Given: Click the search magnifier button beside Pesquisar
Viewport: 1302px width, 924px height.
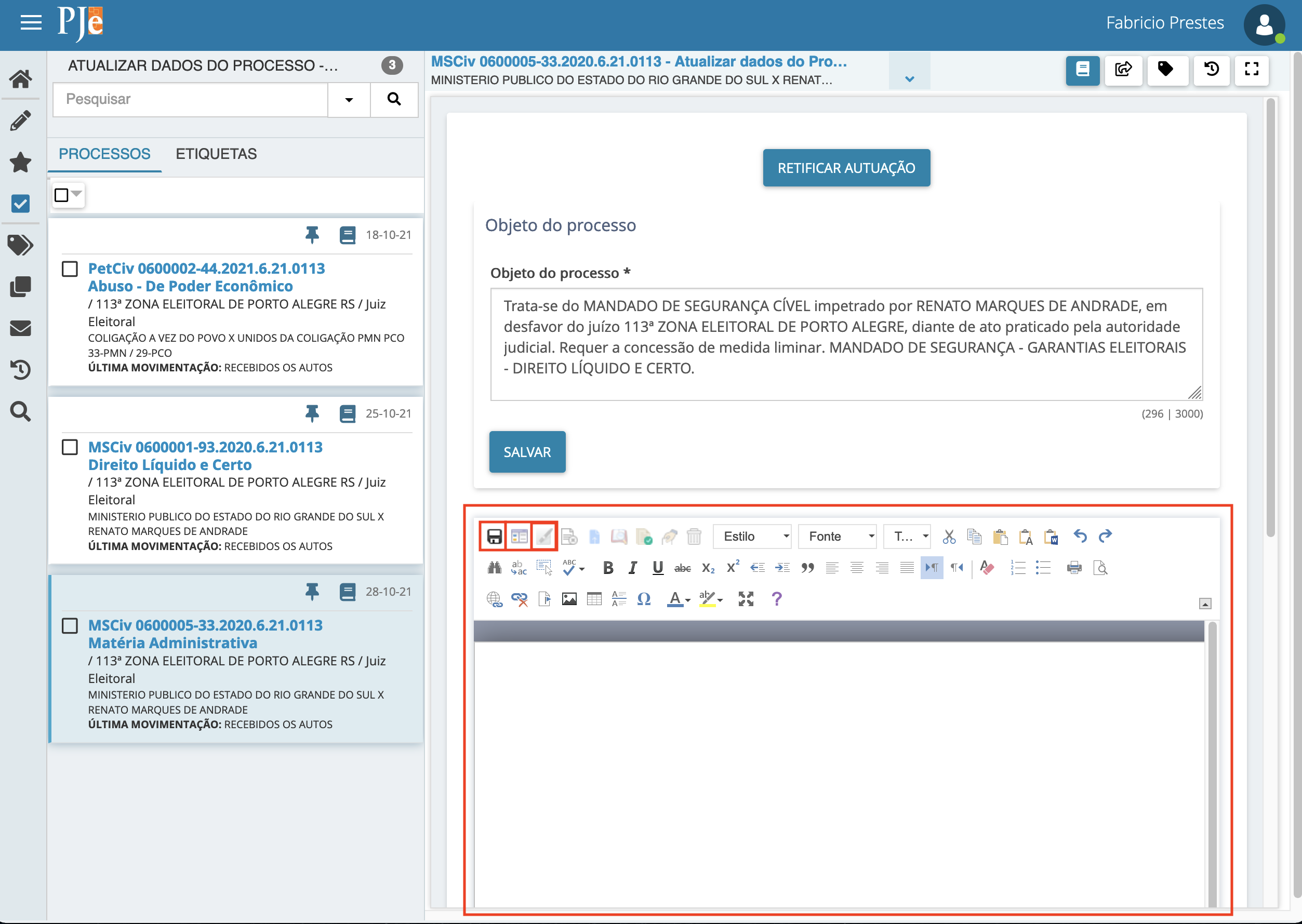Looking at the screenshot, I should point(394,100).
